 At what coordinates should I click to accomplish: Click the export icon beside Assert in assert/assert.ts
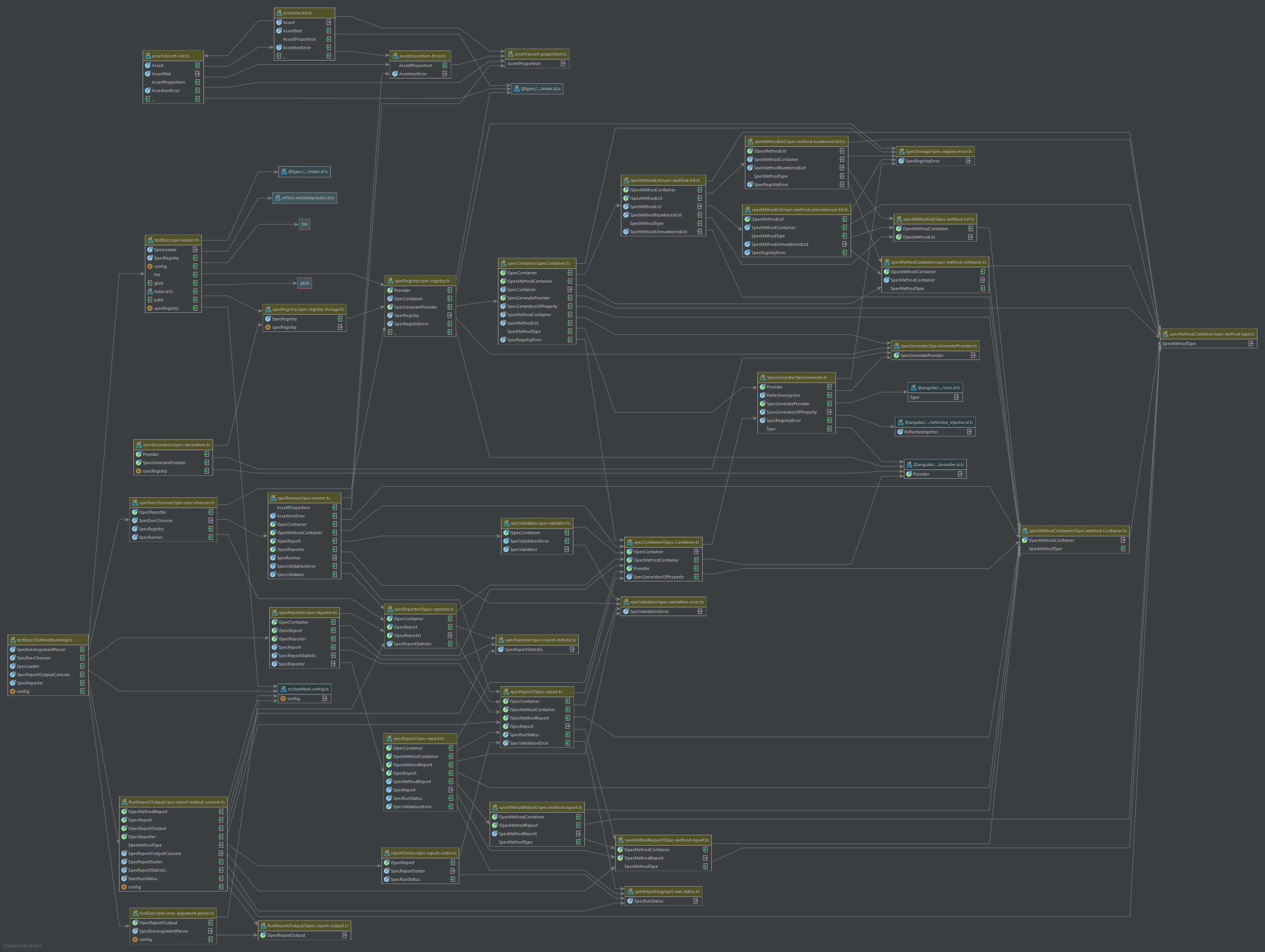coord(328,22)
